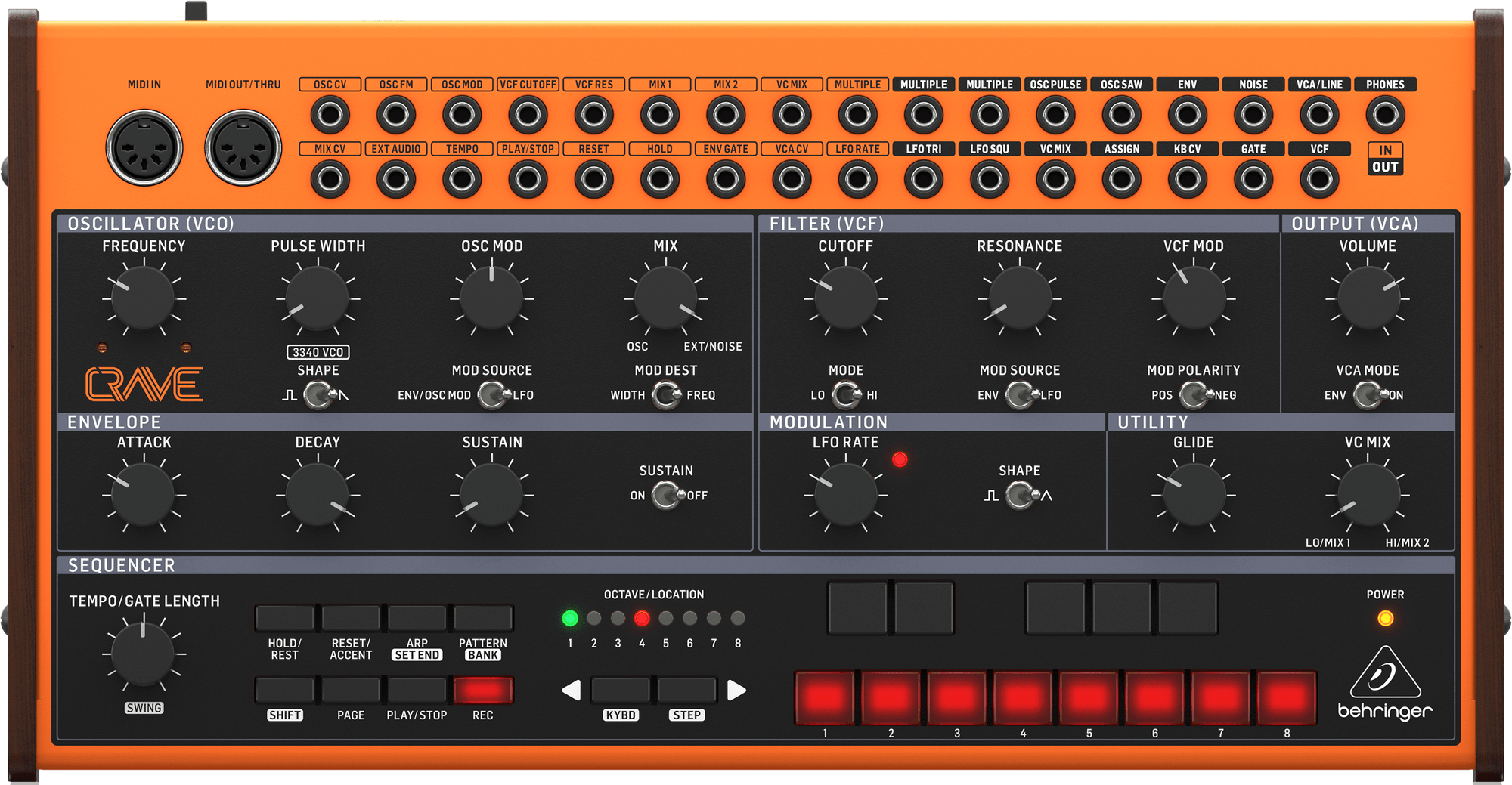This screenshot has width=1512, height=785.
Task: Flip the envelope SUSTAIN on/off switch
Action: pyautogui.click(x=666, y=496)
